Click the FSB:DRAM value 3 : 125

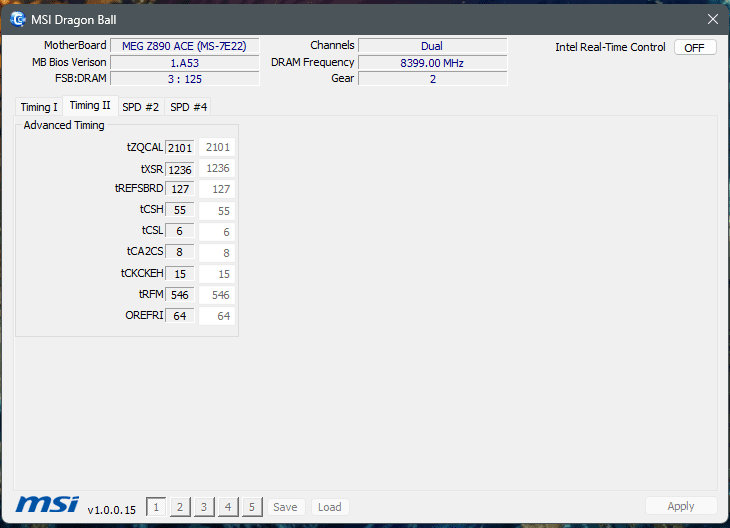click(184, 79)
